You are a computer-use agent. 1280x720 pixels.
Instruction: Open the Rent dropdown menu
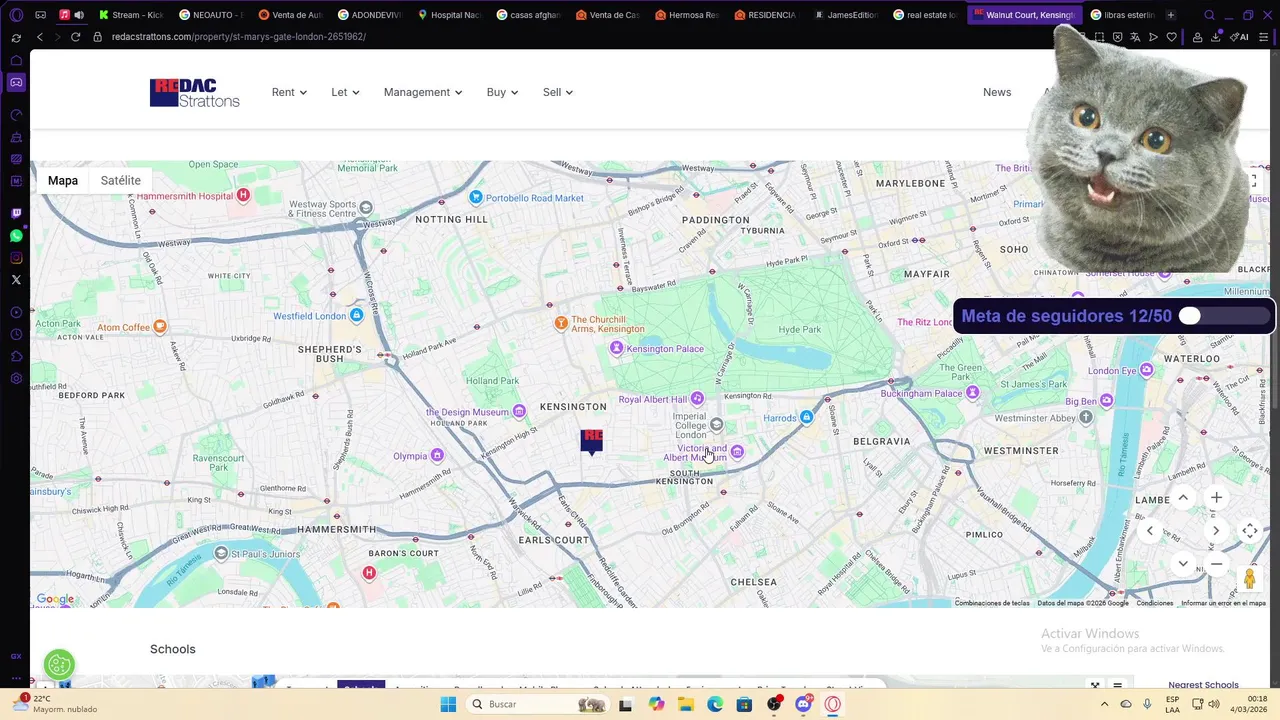coord(289,92)
